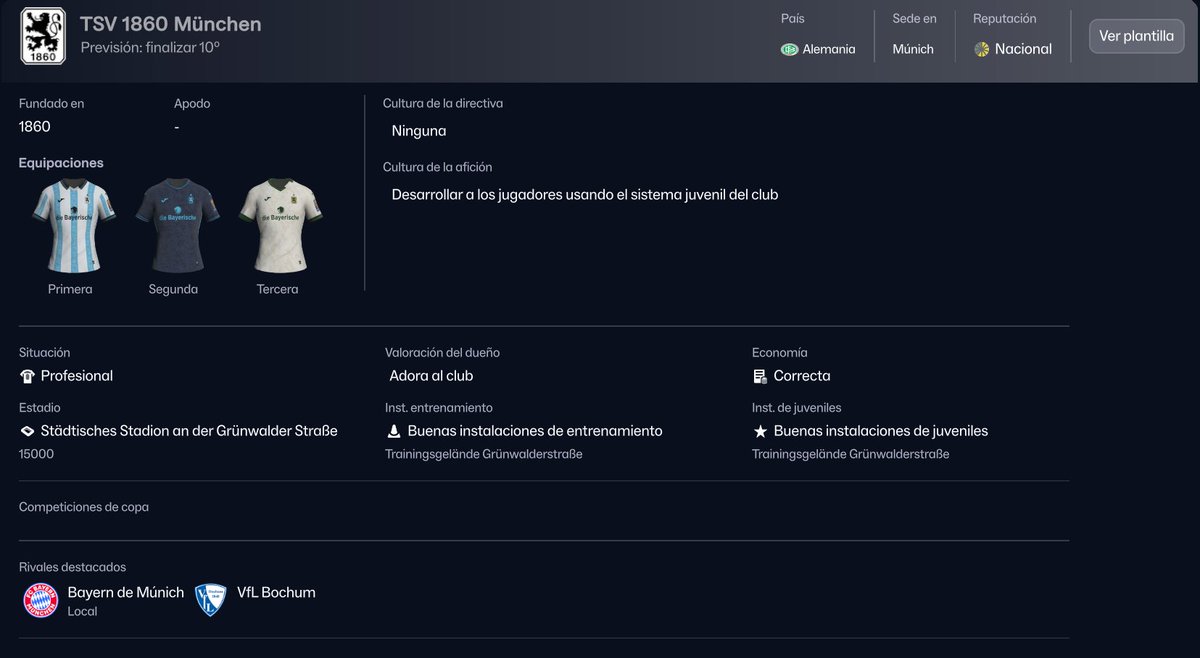Open rival Bayern de Múnich link
Image resolution: width=1200 pixels, height=658 pixels.
point(126,592)
